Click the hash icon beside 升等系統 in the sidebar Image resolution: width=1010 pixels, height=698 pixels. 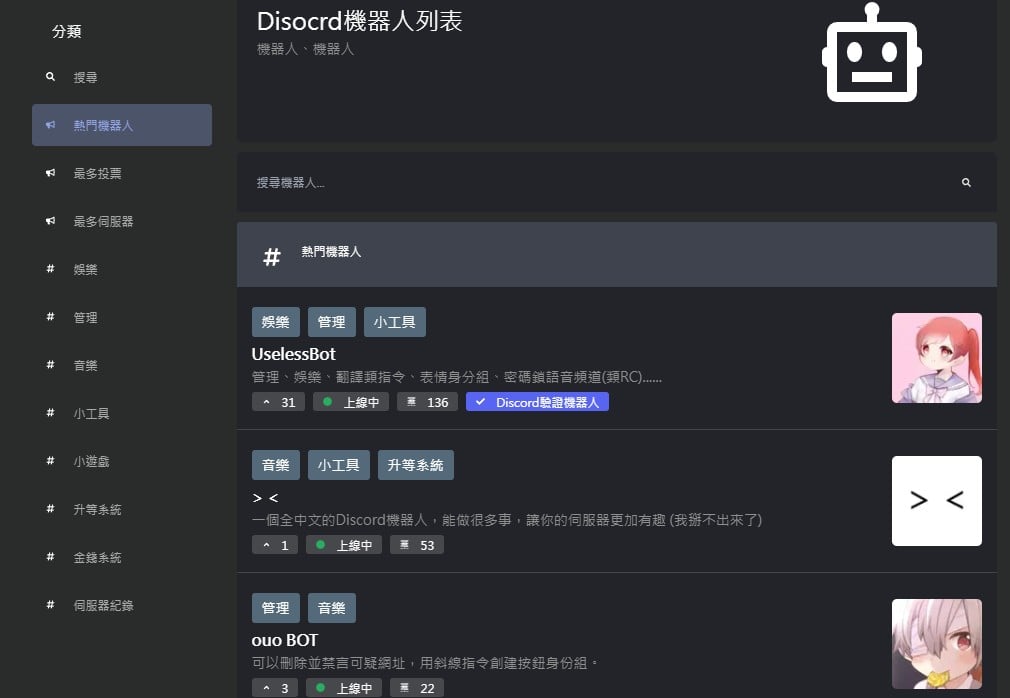tap(50, 508)
